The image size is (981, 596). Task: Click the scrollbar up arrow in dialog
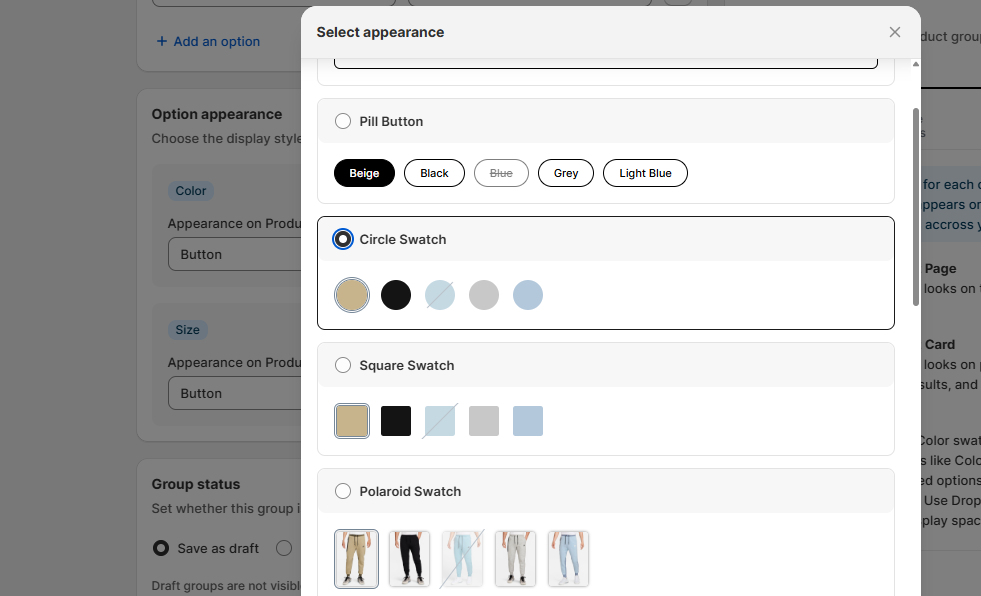(x=916, y=64)
